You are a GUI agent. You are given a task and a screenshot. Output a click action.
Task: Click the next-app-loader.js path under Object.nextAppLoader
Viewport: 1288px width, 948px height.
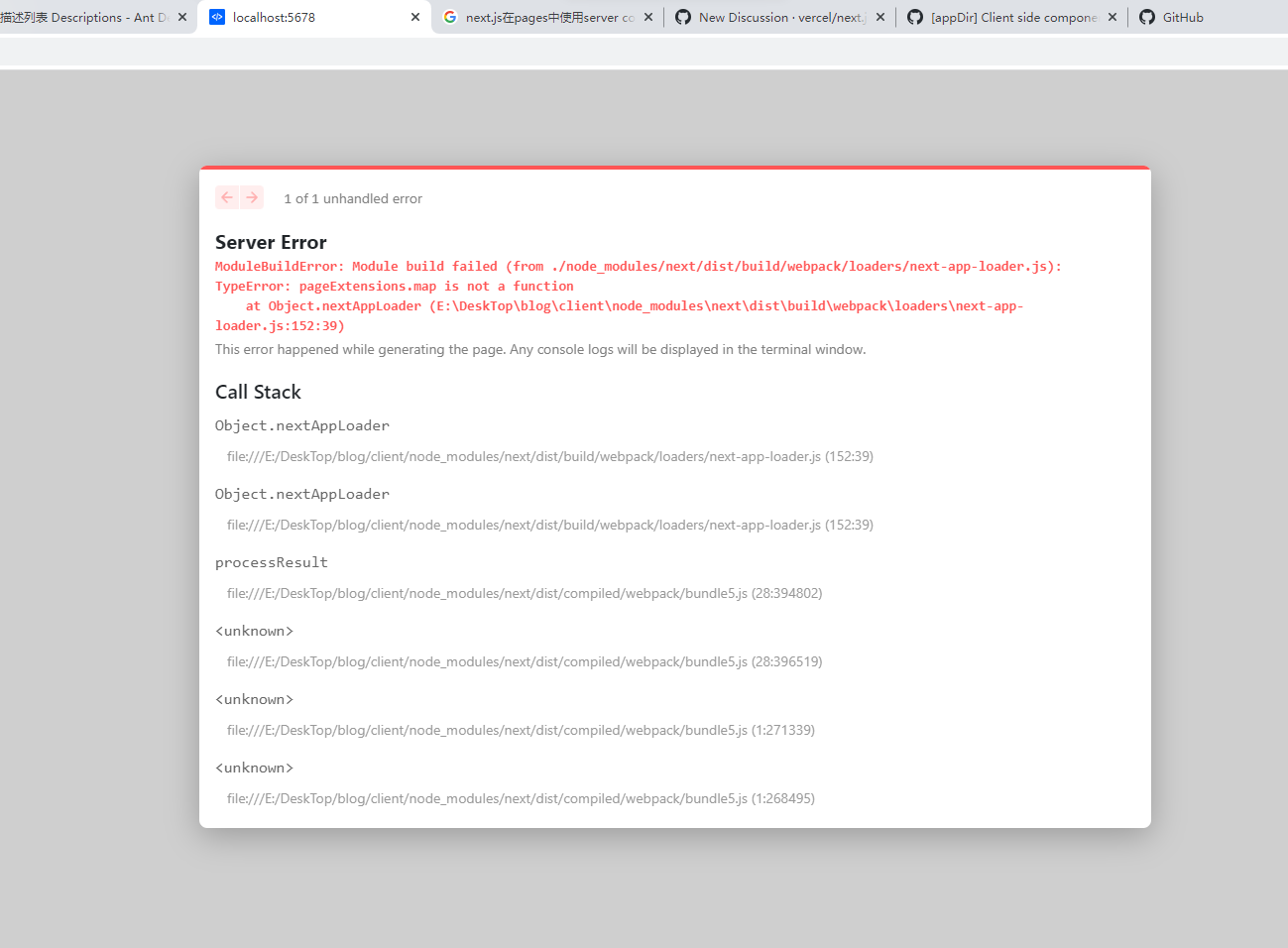pyautogui.click(x=549, y=456)
